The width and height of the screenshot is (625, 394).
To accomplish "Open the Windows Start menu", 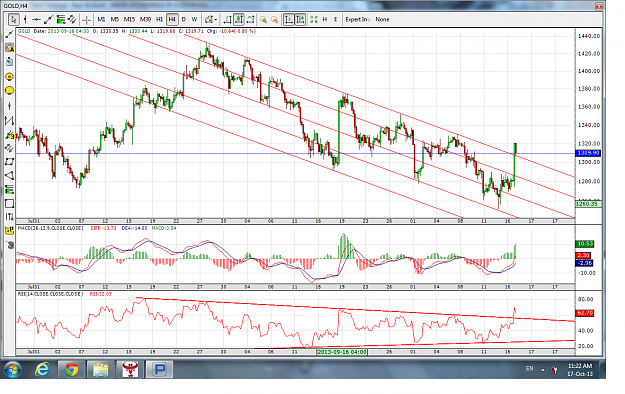I will click(x=13, y=370).
